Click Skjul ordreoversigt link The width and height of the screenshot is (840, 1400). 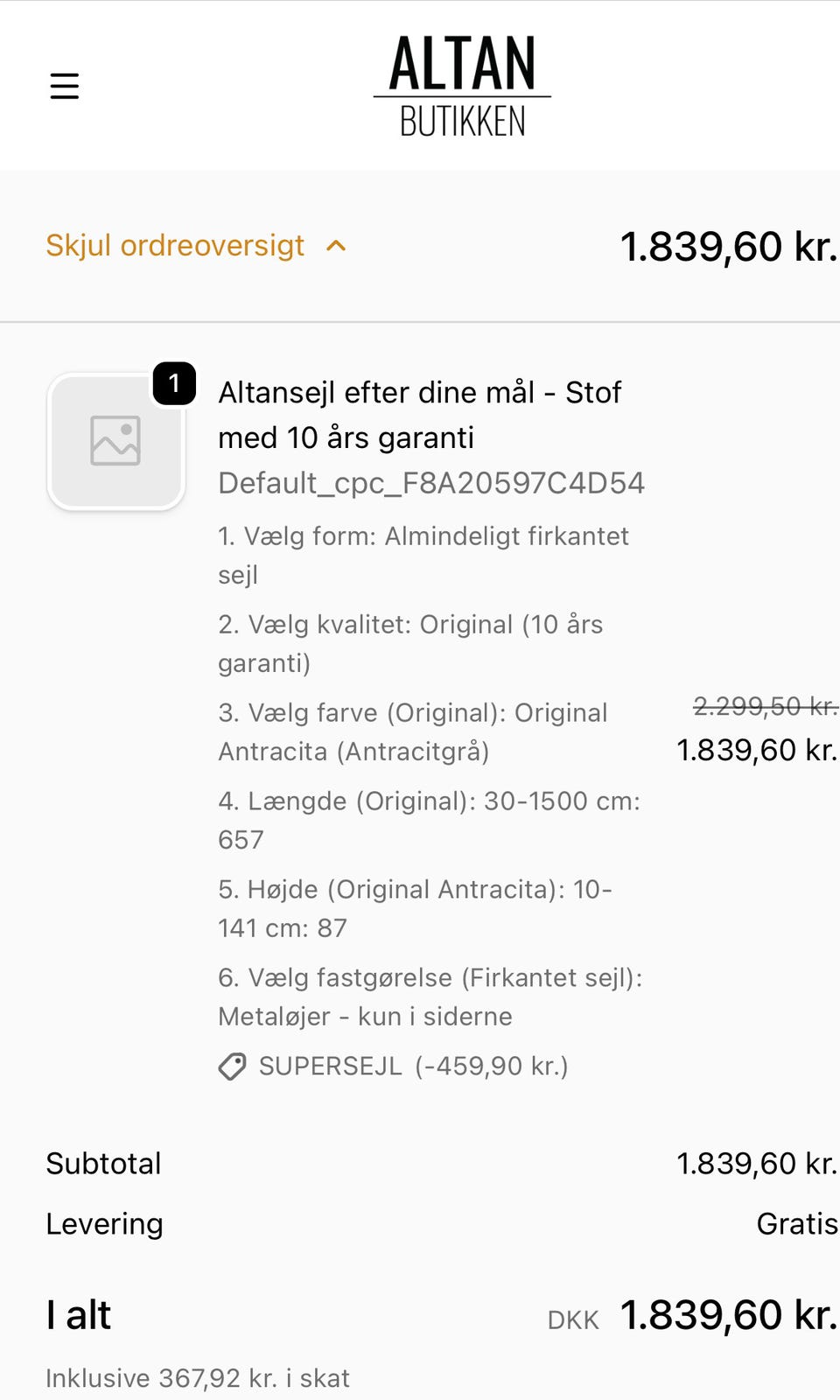pos(175,245)
